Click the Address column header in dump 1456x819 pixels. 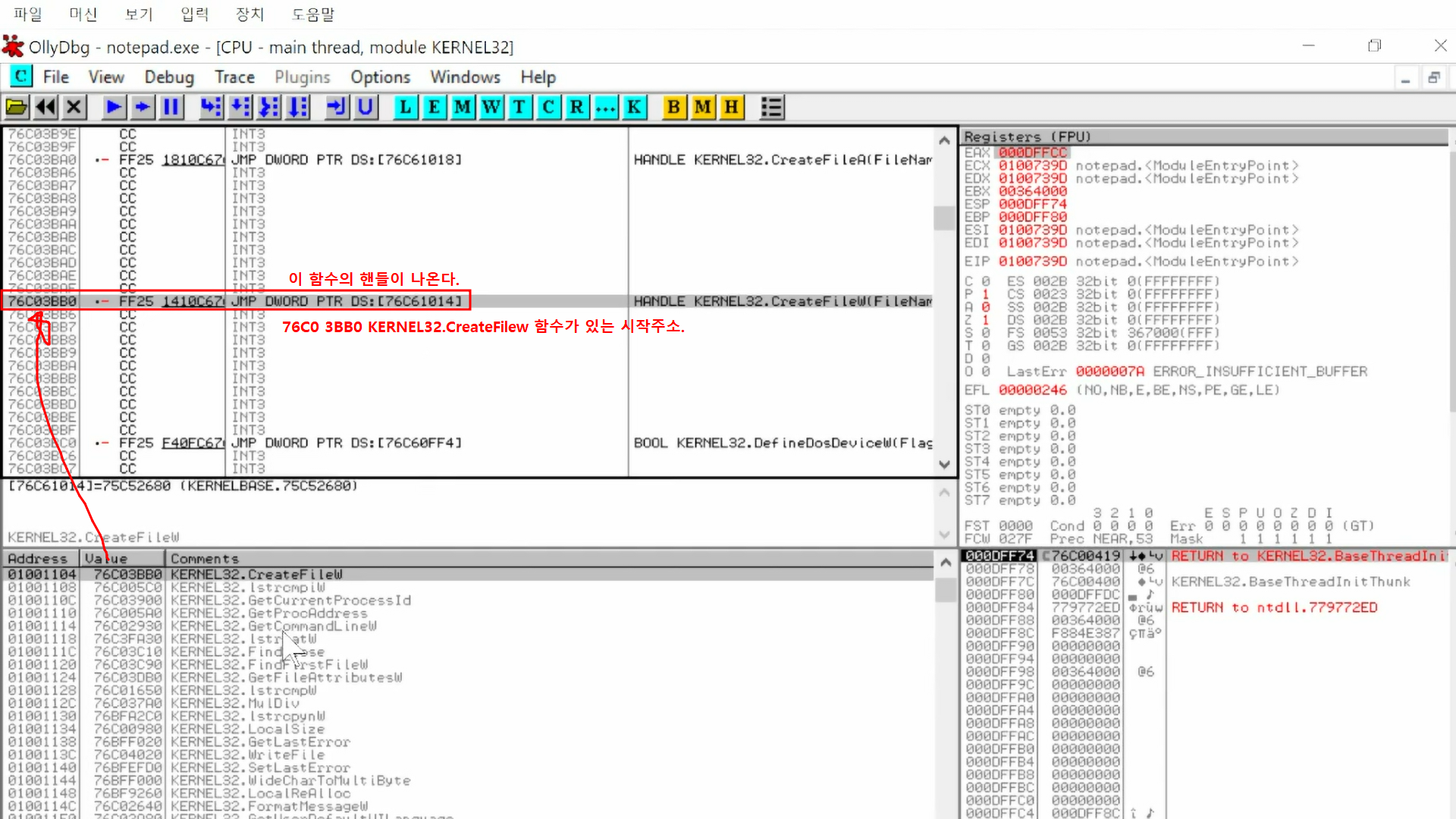coord(42,559)
